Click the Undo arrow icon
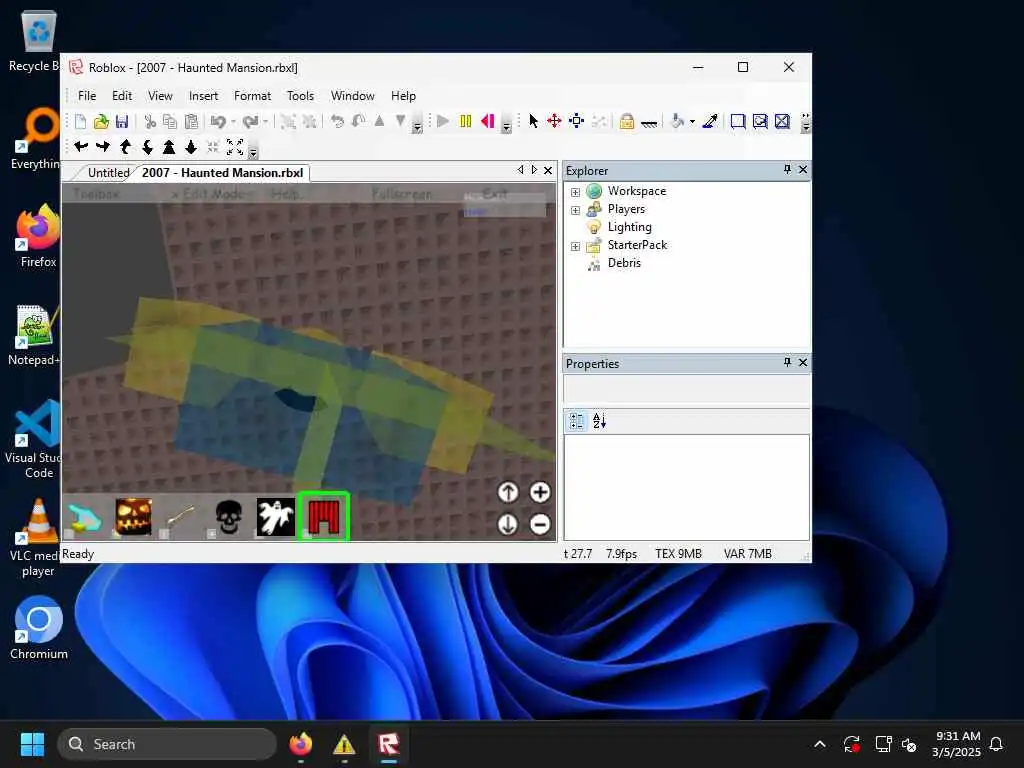1024x768 pixels. (218, 121)
